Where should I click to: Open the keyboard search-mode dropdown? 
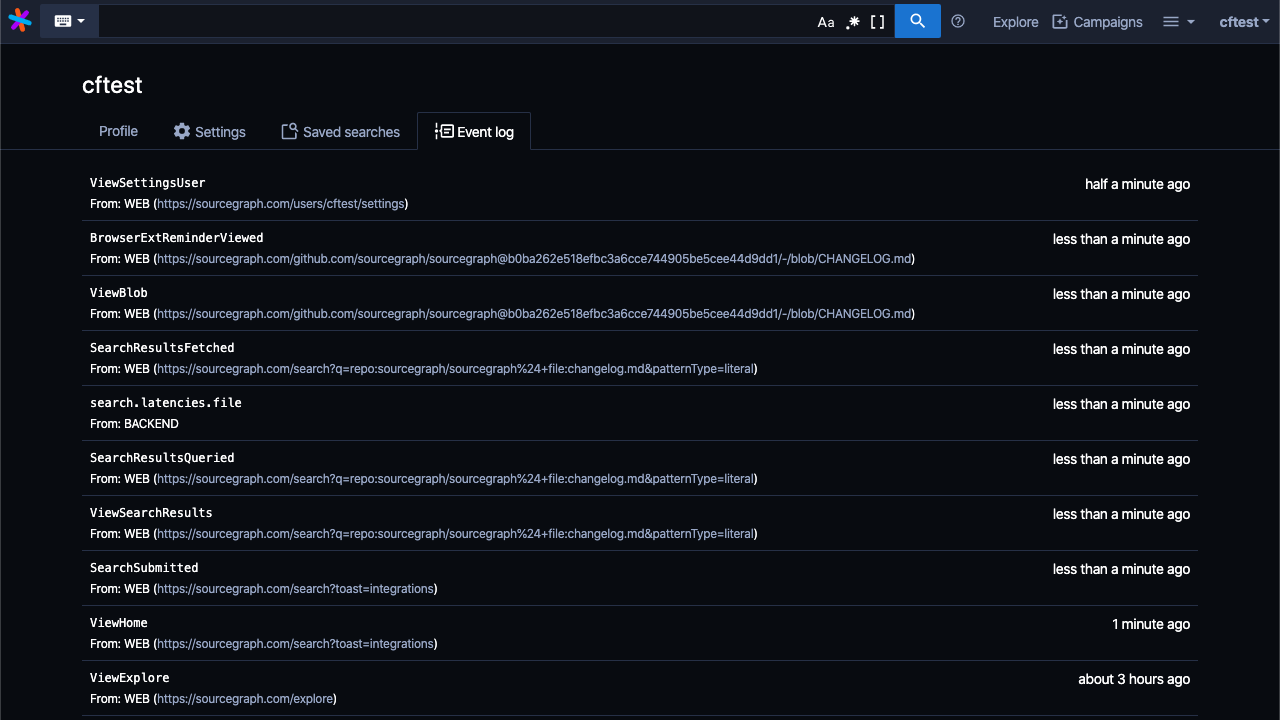coord(69,21)
